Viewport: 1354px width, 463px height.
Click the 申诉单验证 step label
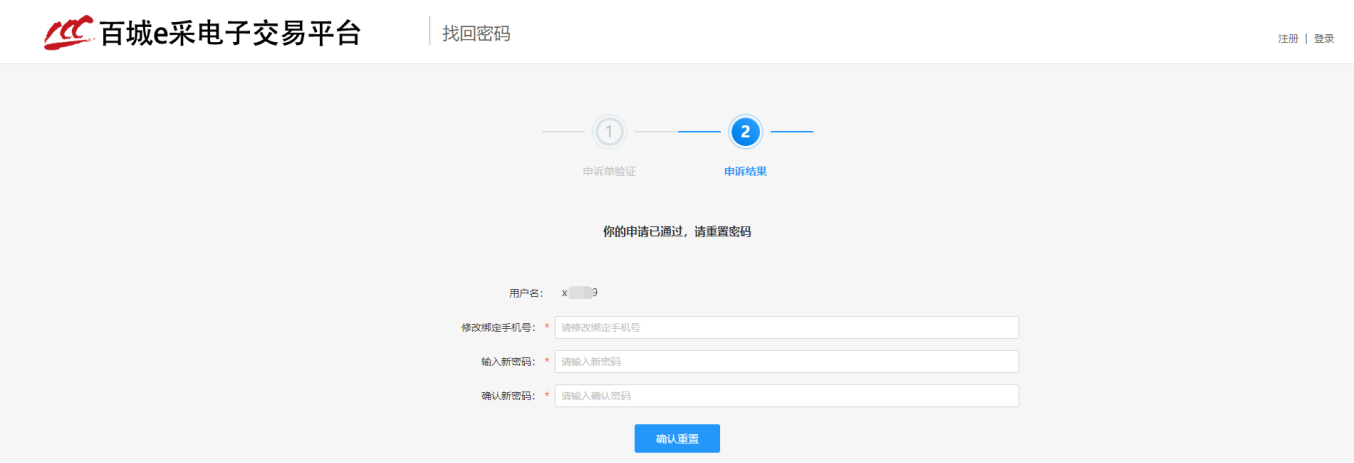coord(609,171)
